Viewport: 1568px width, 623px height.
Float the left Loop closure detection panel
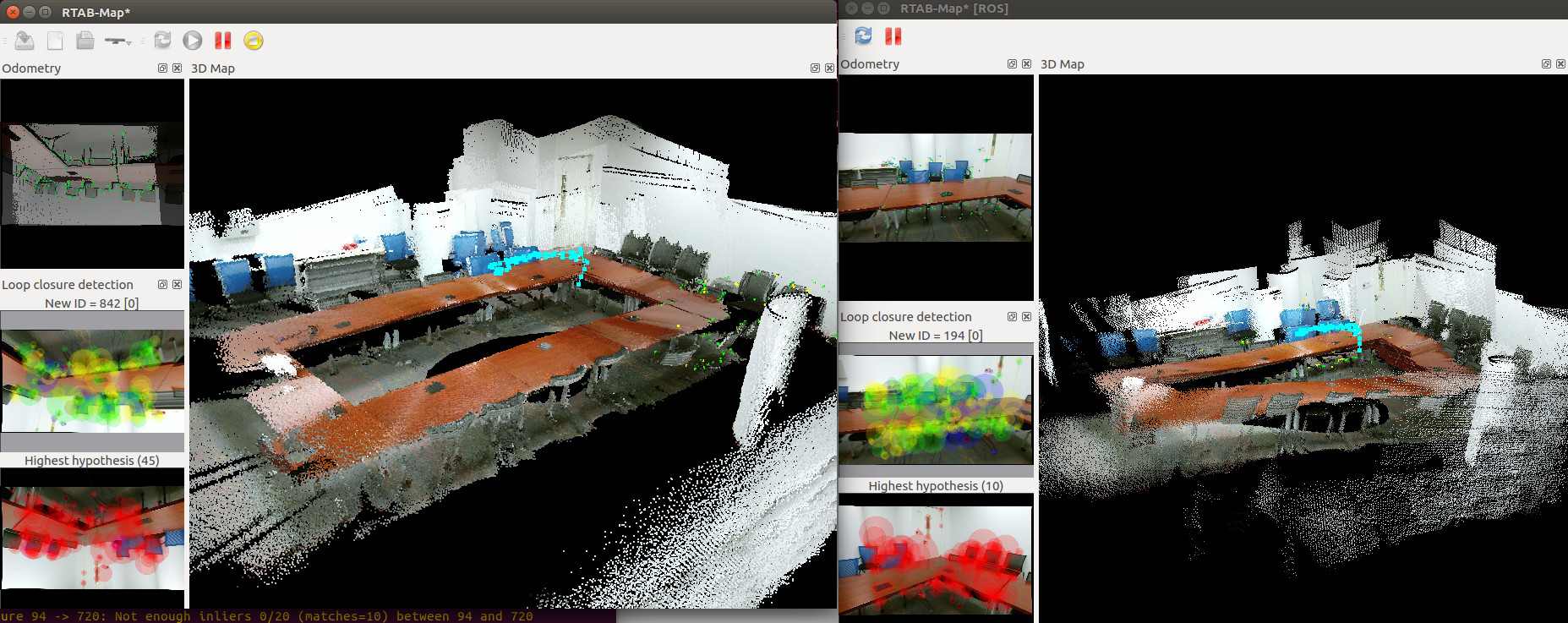pyautogui.click(x=162, y=285)
